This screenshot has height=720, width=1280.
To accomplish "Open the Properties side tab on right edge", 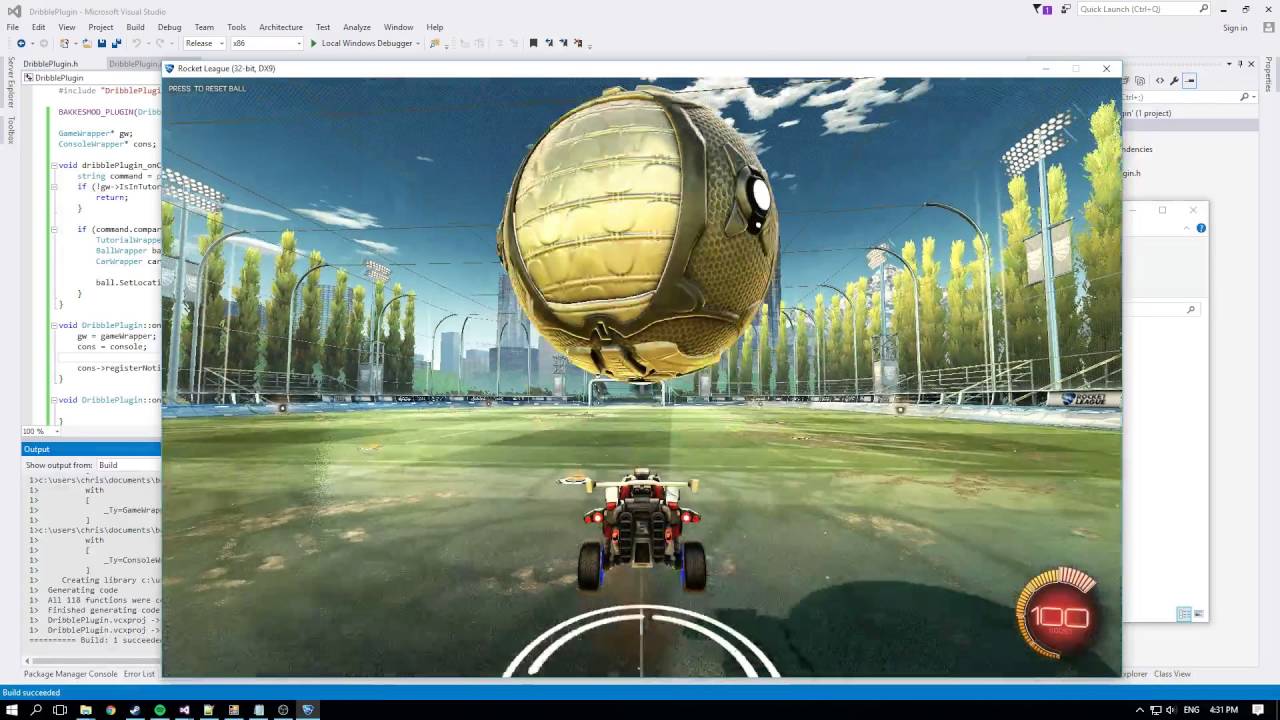I will [1268, 74].
